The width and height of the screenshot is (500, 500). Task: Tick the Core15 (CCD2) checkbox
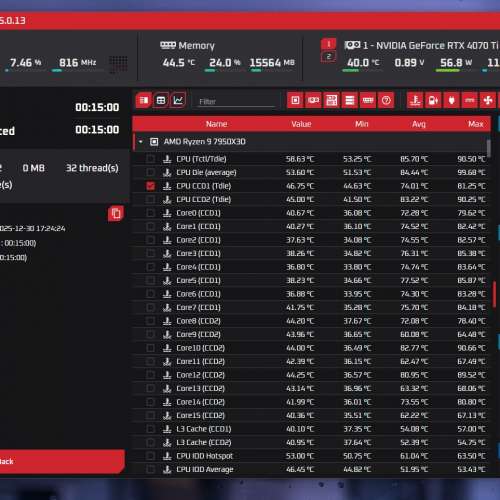[151, 415]
